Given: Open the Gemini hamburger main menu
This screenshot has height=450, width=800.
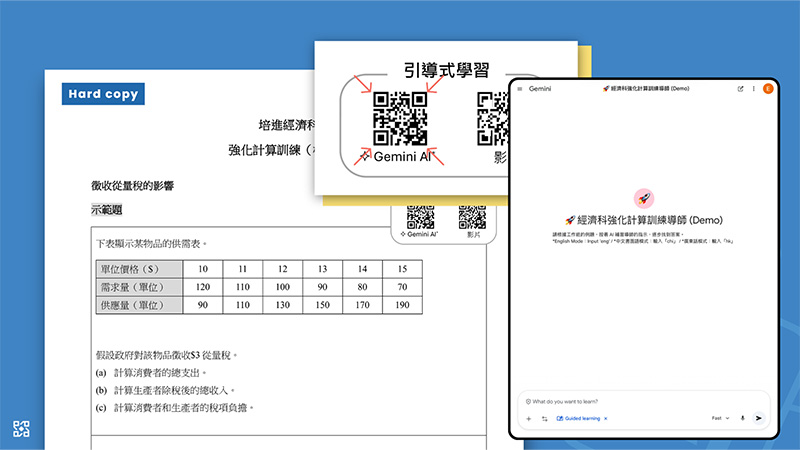Looking at the screenshot, I should click(x=520, y=89).
